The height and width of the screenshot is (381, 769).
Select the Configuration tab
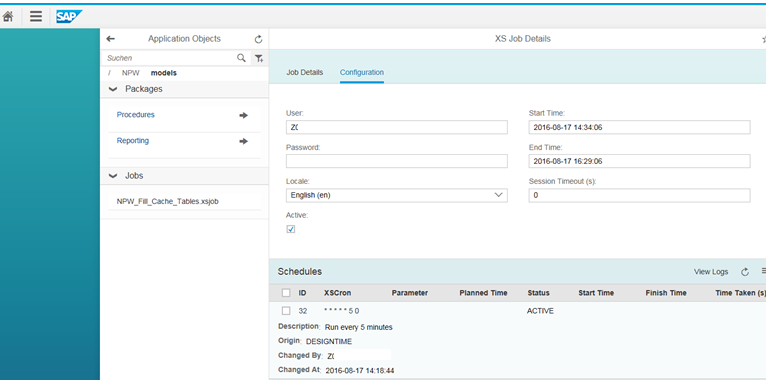pyautogui.click(x=362, y=72)
